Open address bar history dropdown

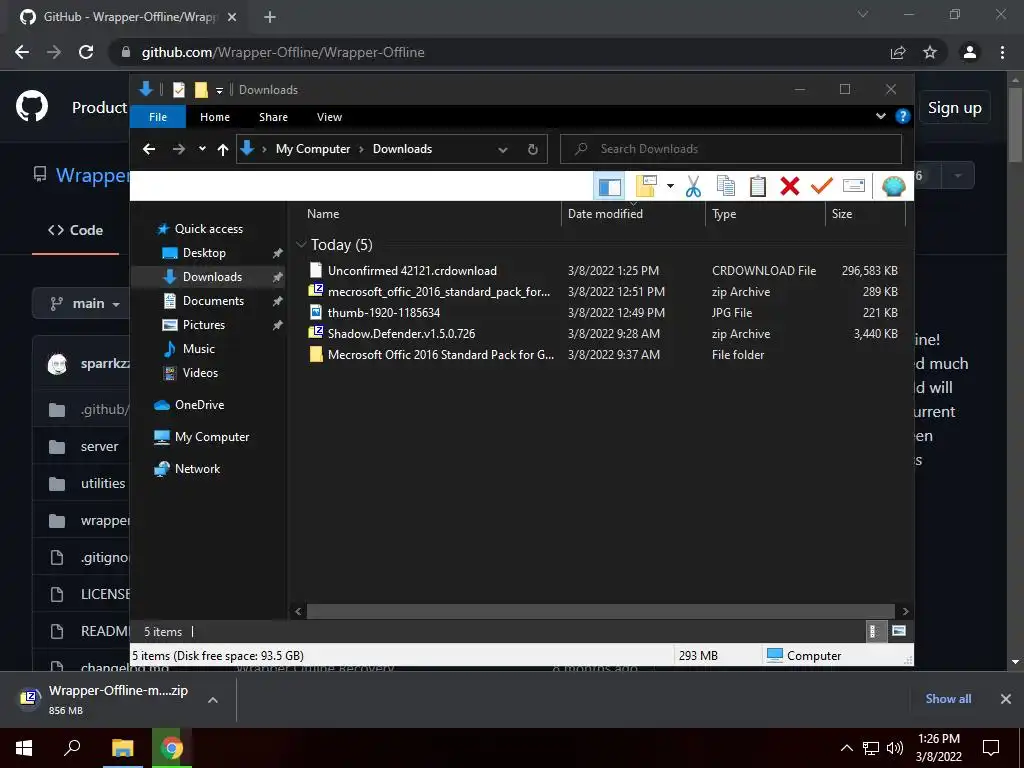click(503, 150)
